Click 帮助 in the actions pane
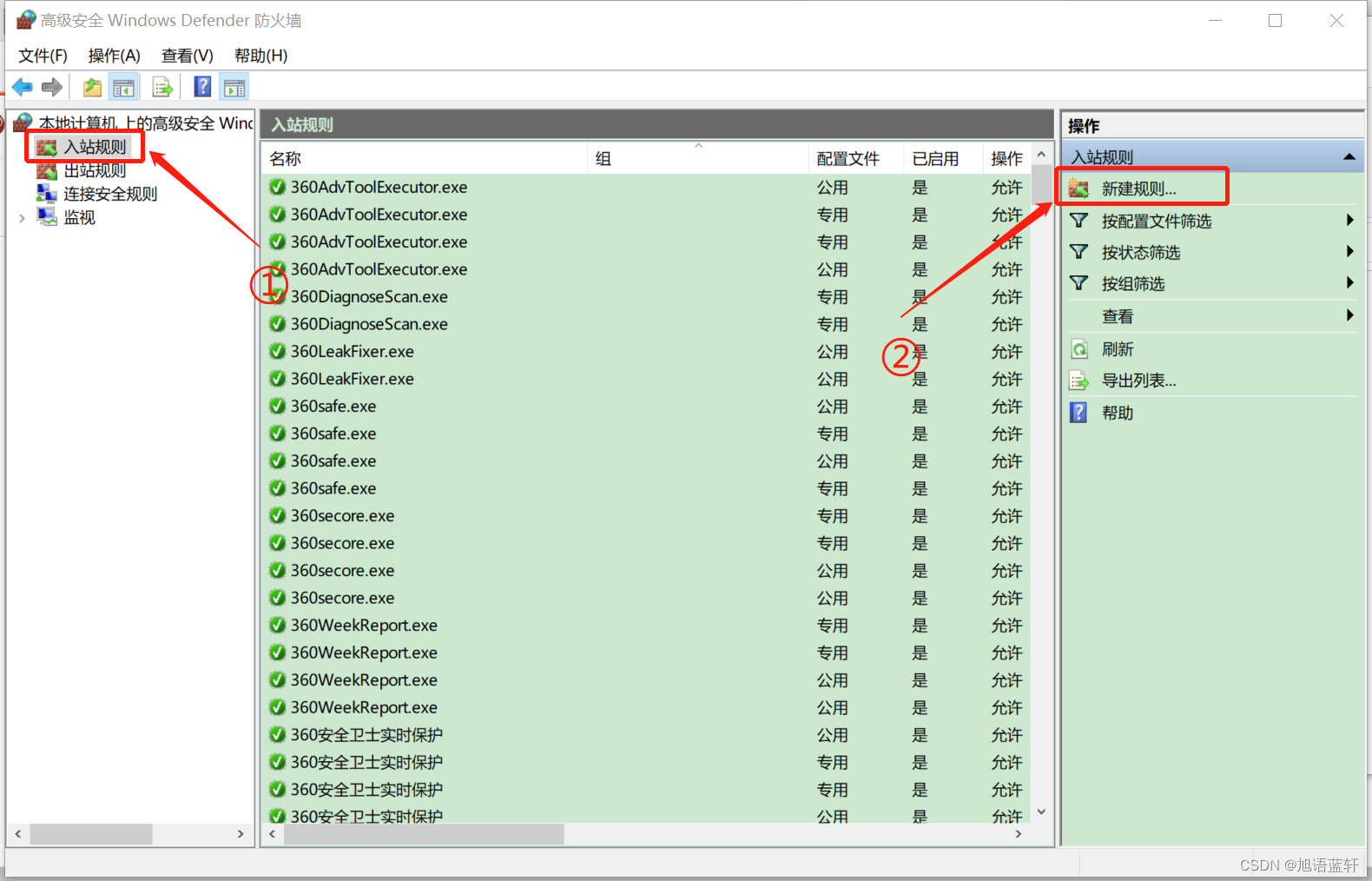The image size is (1372, 881). (1118, 413)
